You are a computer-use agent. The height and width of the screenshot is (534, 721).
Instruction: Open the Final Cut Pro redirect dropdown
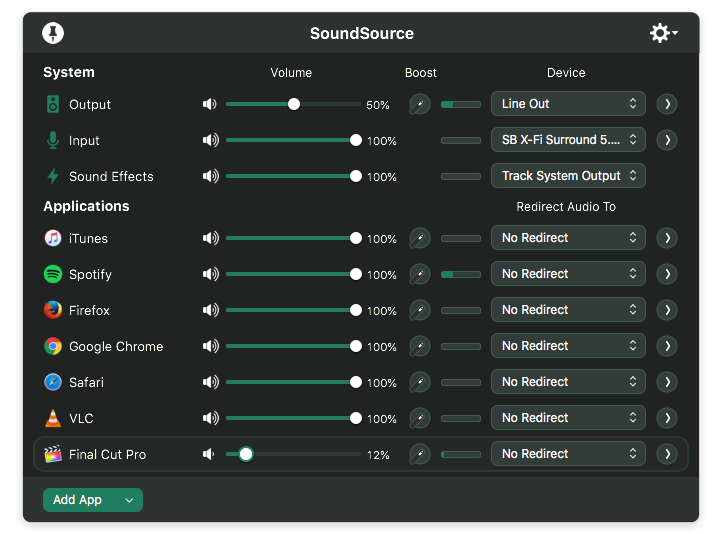click(x=568, y=454)
